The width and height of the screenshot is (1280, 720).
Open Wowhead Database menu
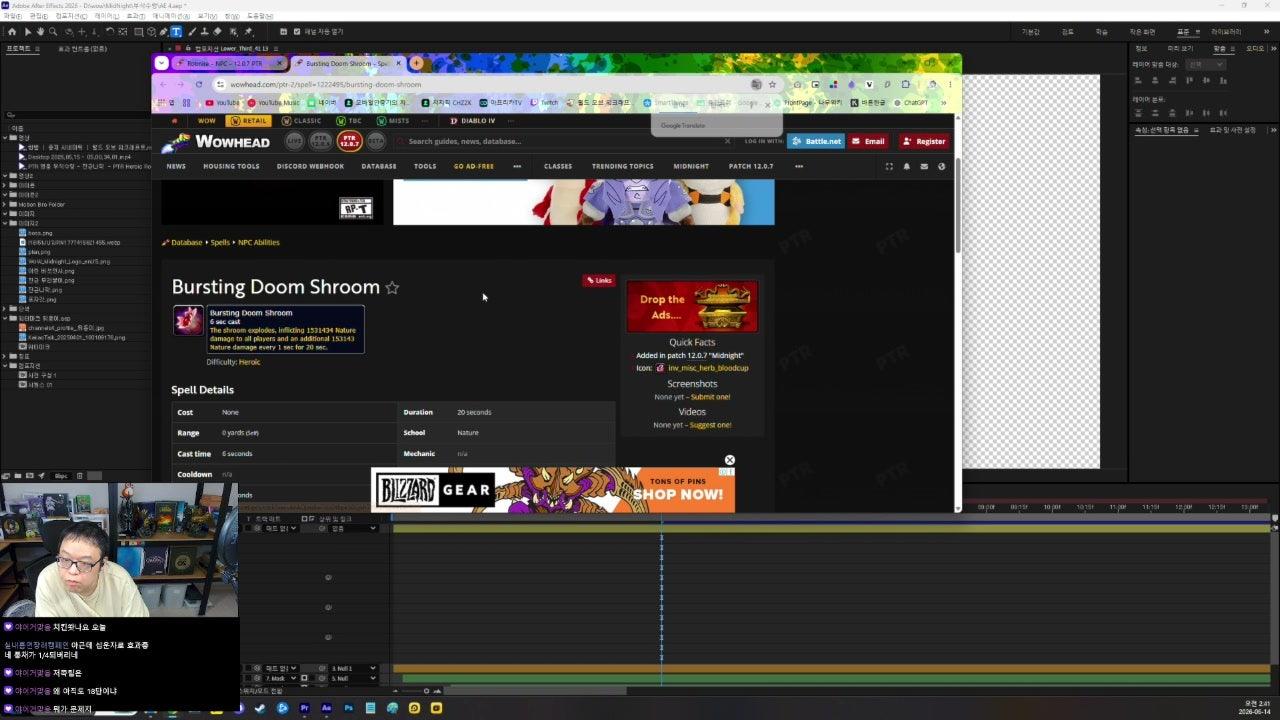pos(379,166)
